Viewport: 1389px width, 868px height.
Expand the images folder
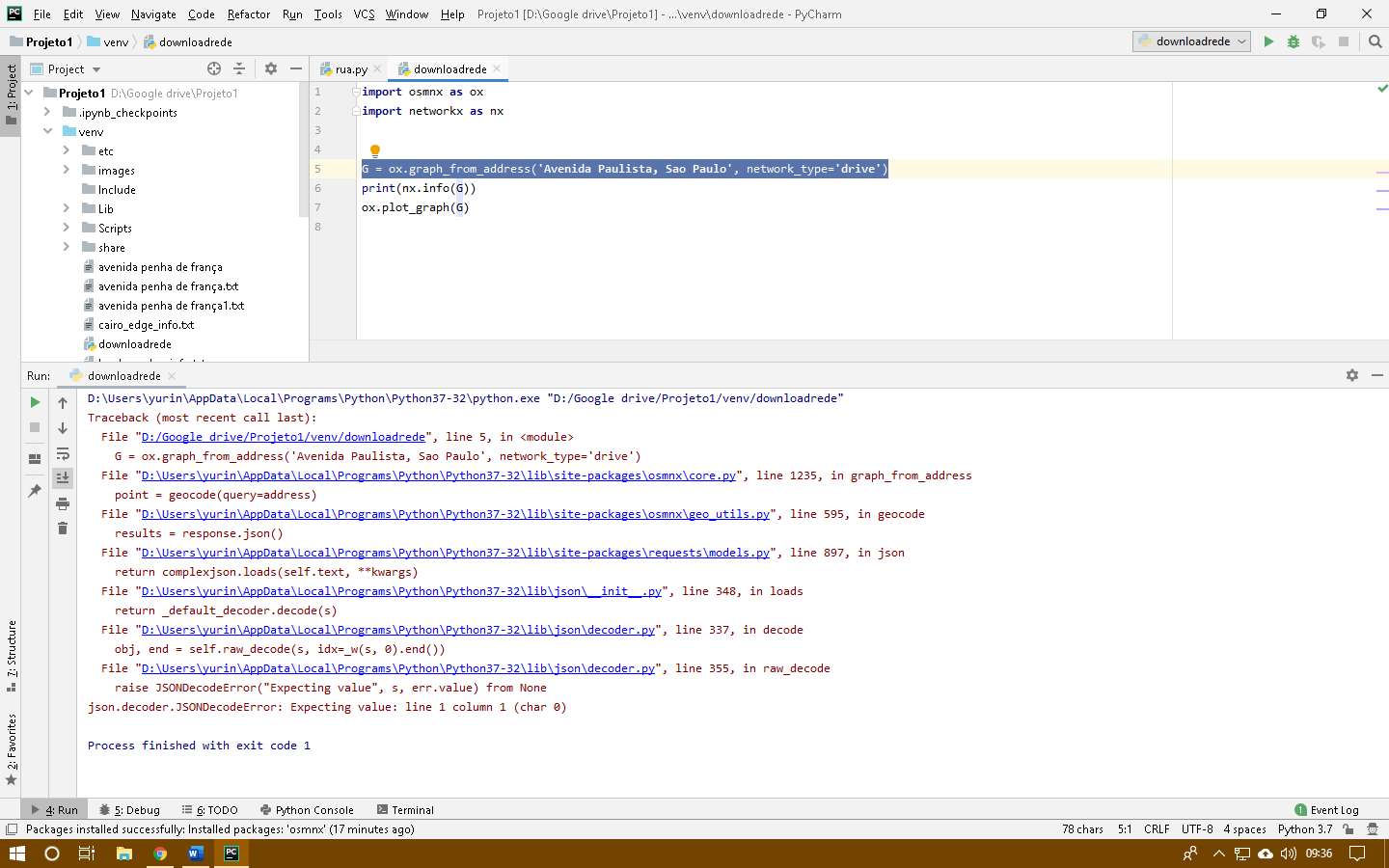pos(67,170)
